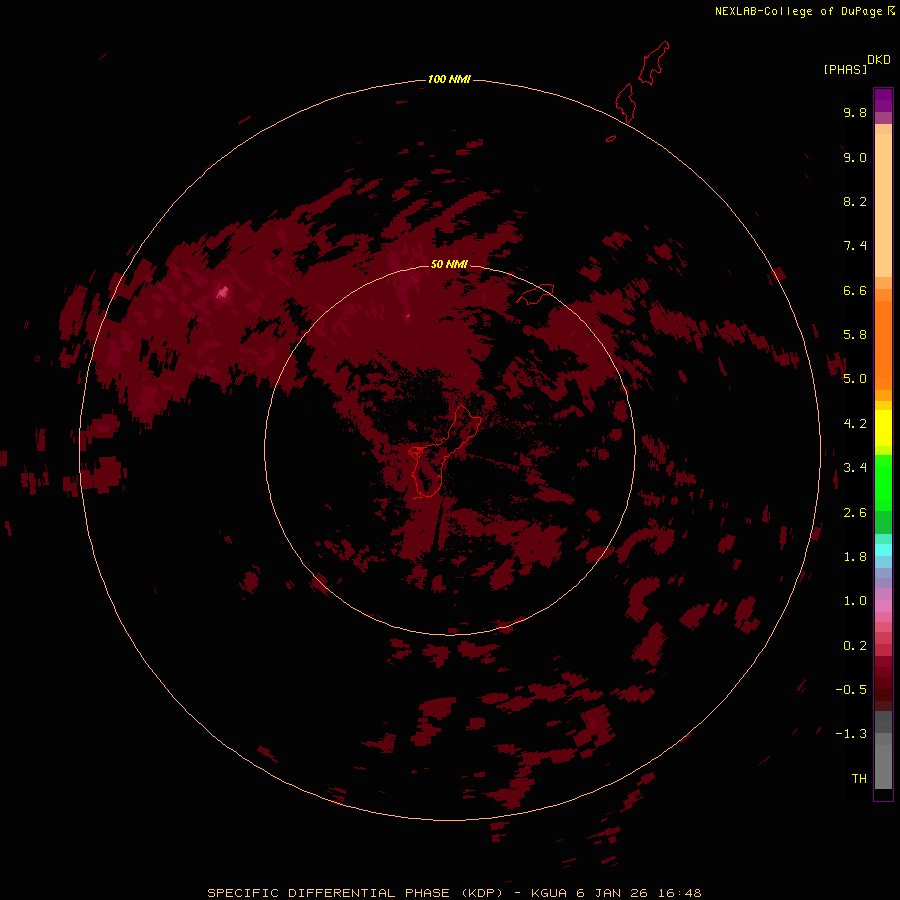This screenshot has width=900, height=900.
Task: Click the Guam island outline at radar center
Action: [443, 453]
